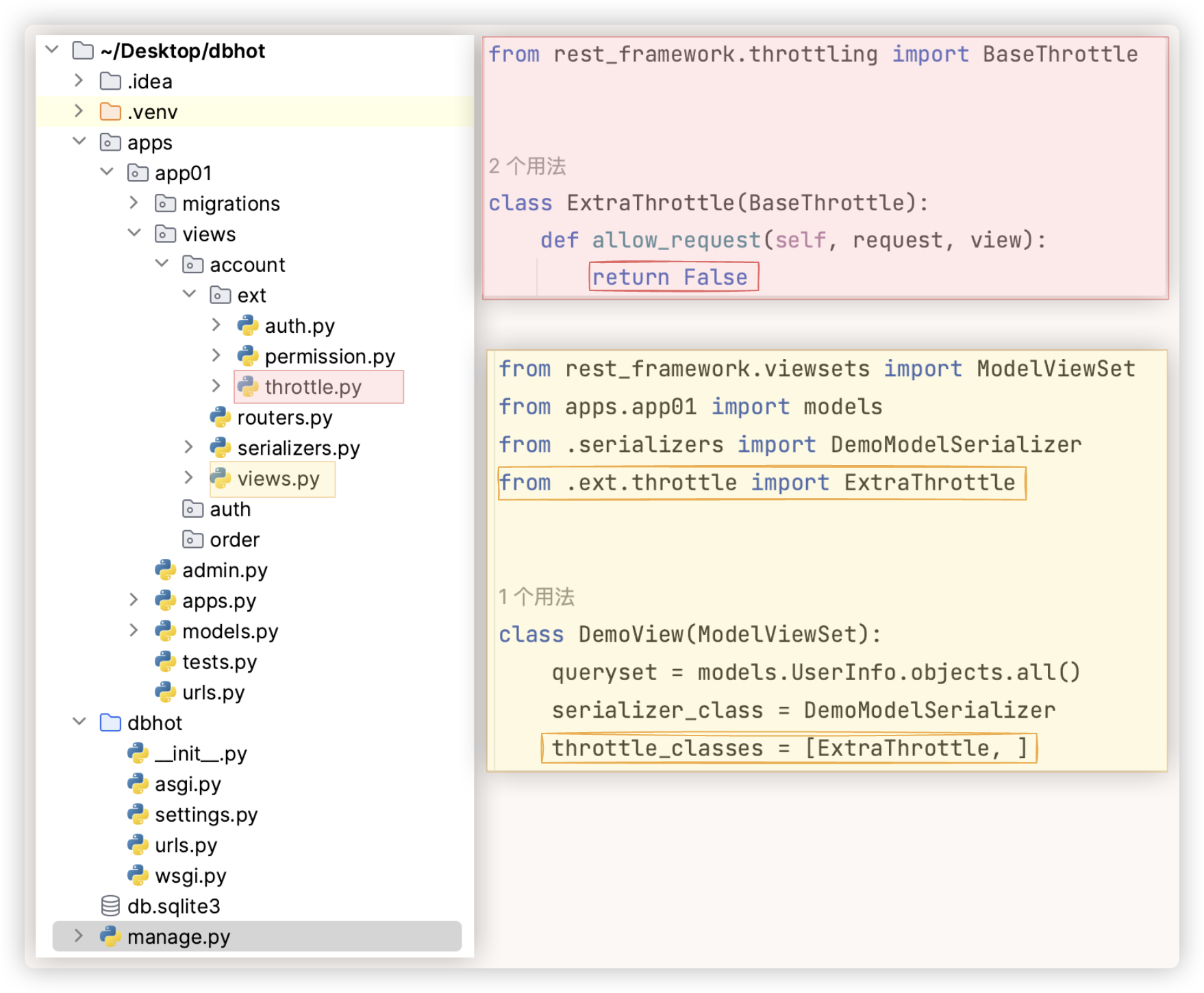Click the Python icon next to manage.py
The height and width of the screenshot is (993, 1204).
110,936
